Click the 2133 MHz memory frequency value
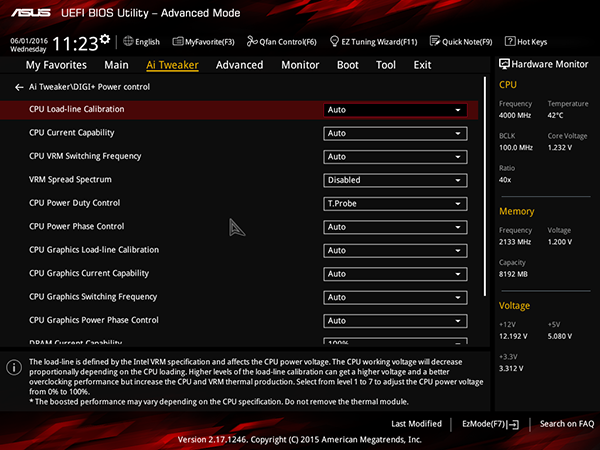 [x=515, y=242]
